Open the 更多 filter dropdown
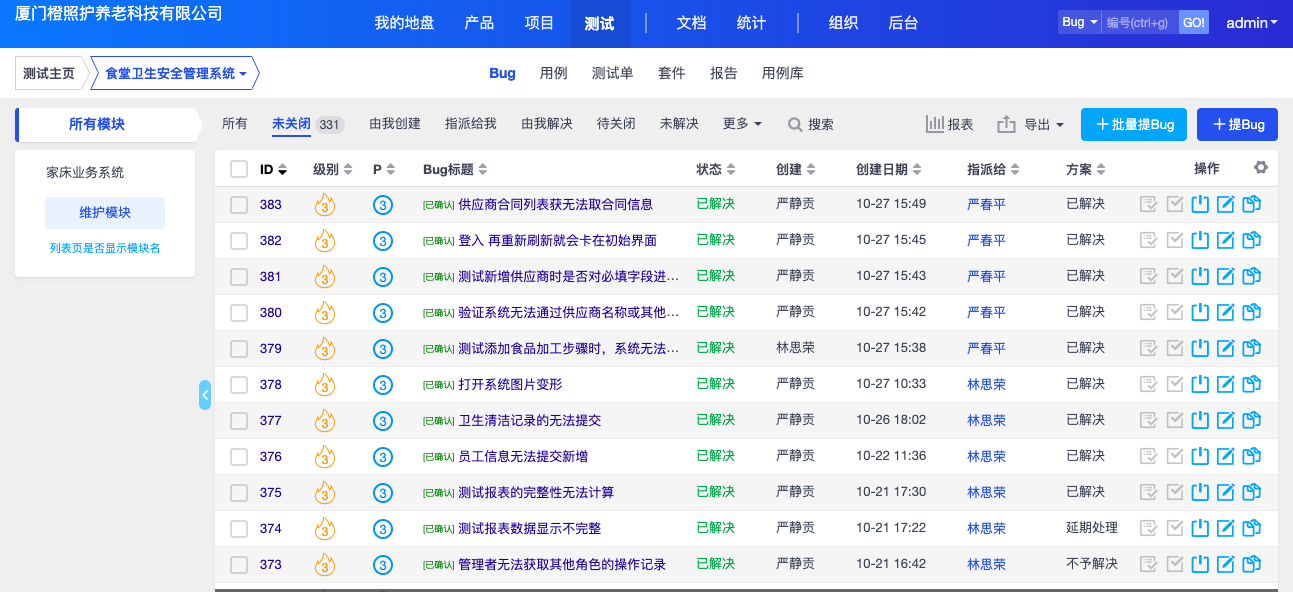This screenshot has width=1293, height=592. (x=742, y=124)
